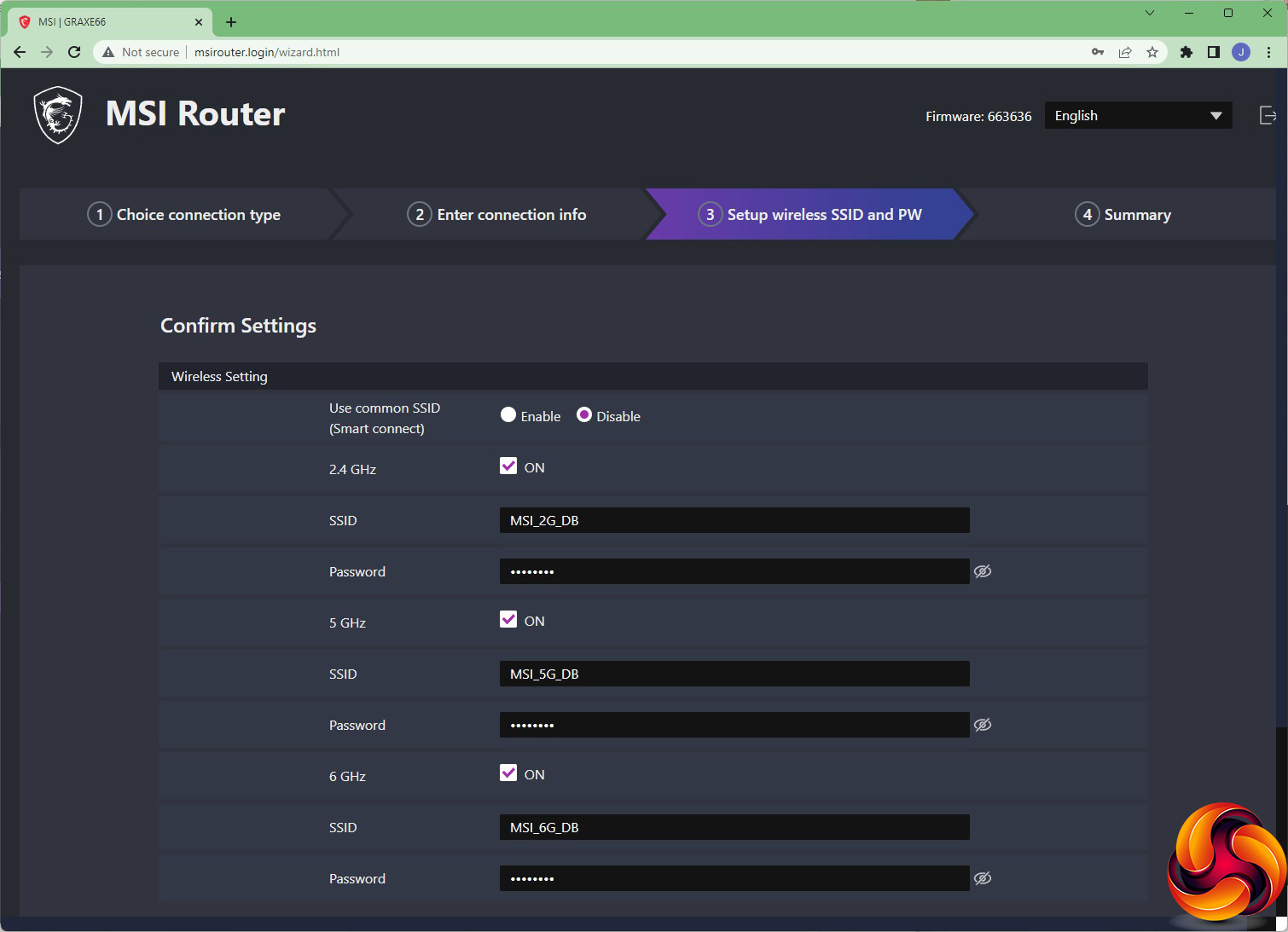Click the share page icon in address bar
The width and height of the screenshot is (1288, 932).
[1125, 52]
